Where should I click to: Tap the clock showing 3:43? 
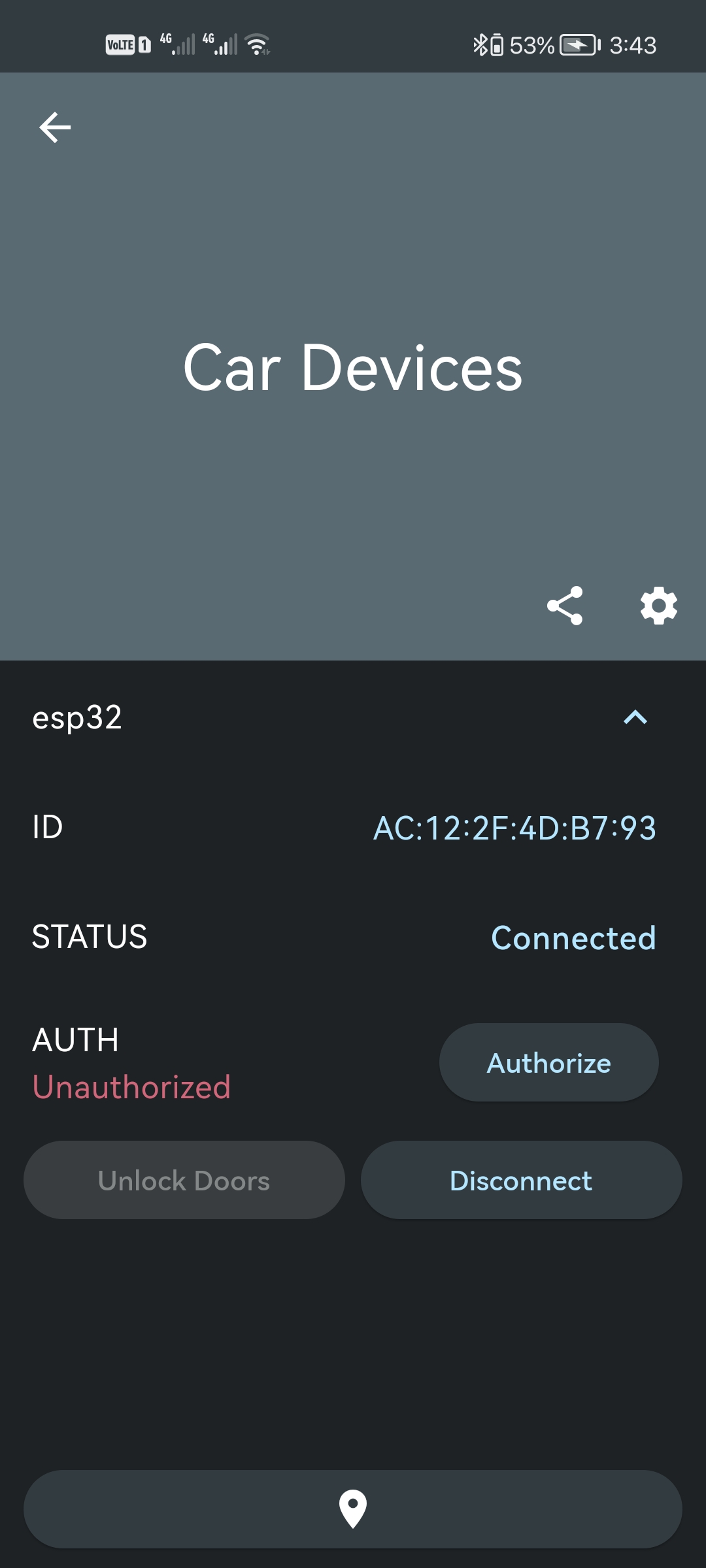[631, 44]
